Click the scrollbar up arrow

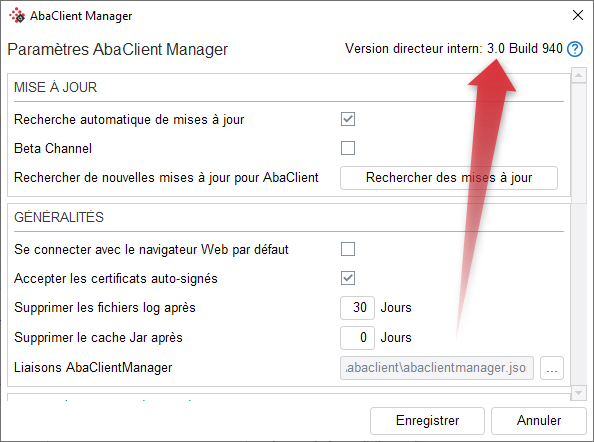pos(578,75)
